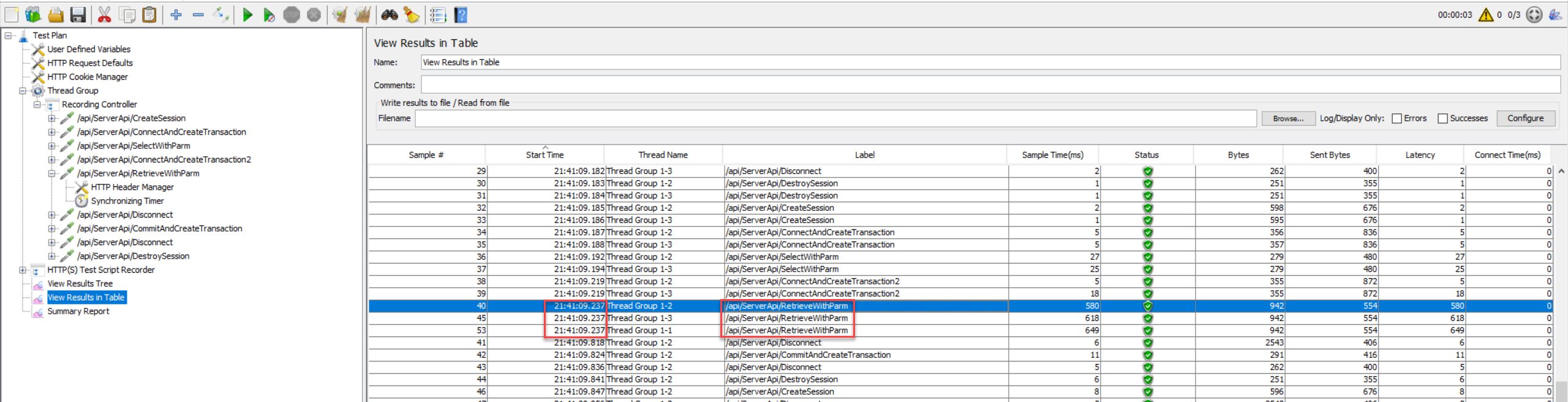This screenshot has width=1568, height=402.
Task: Sort table by Sample Time(ms) column header
Action: tap(1052, 155)
